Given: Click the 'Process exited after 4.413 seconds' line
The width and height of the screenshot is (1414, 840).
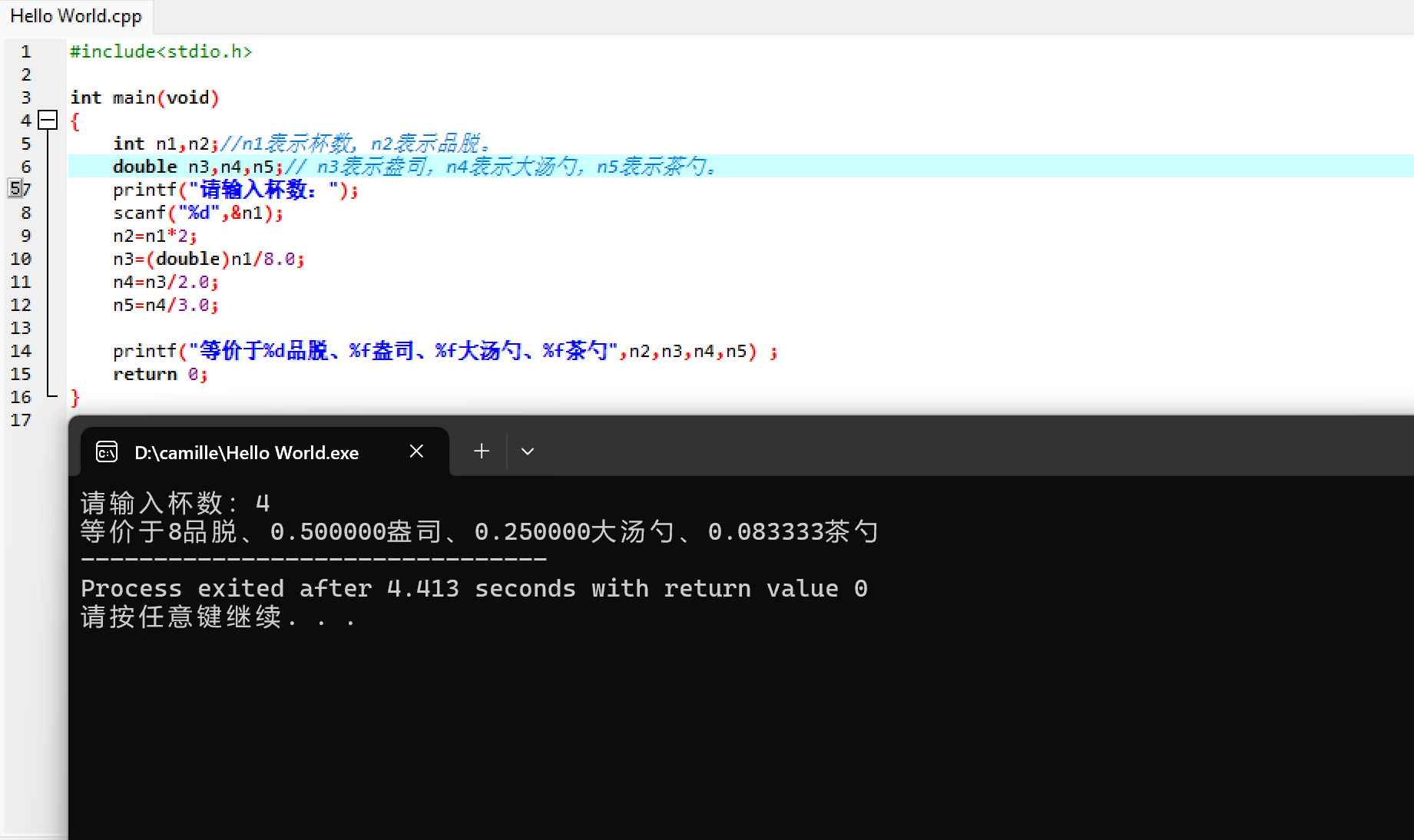Looking at the screenshot, I should [x=475, y=588].
